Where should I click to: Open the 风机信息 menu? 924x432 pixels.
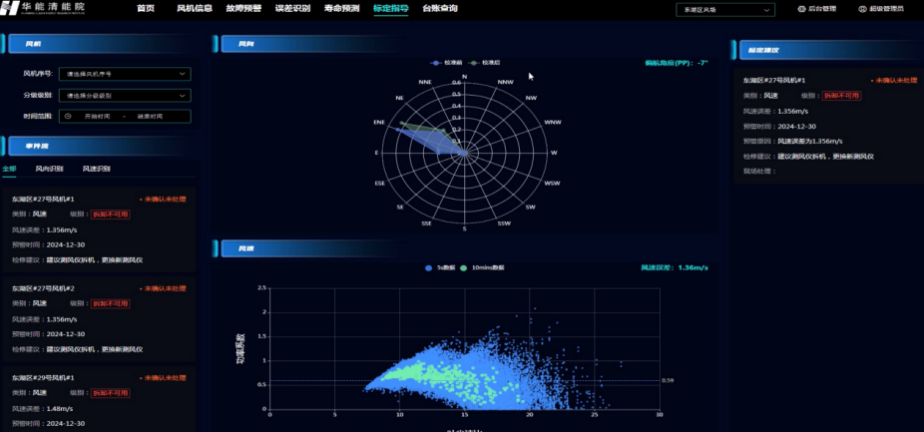[x=194, y=9]
